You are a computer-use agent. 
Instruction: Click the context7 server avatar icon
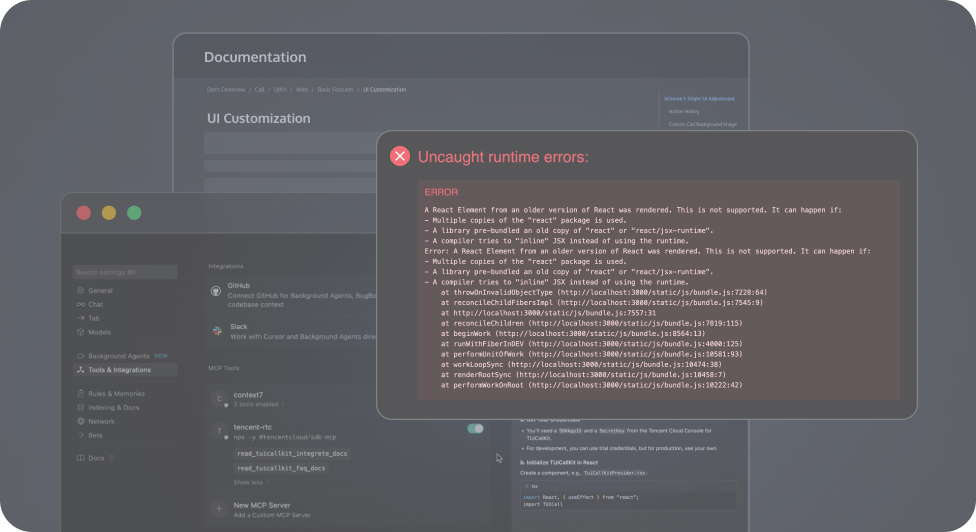pos(219,399)
